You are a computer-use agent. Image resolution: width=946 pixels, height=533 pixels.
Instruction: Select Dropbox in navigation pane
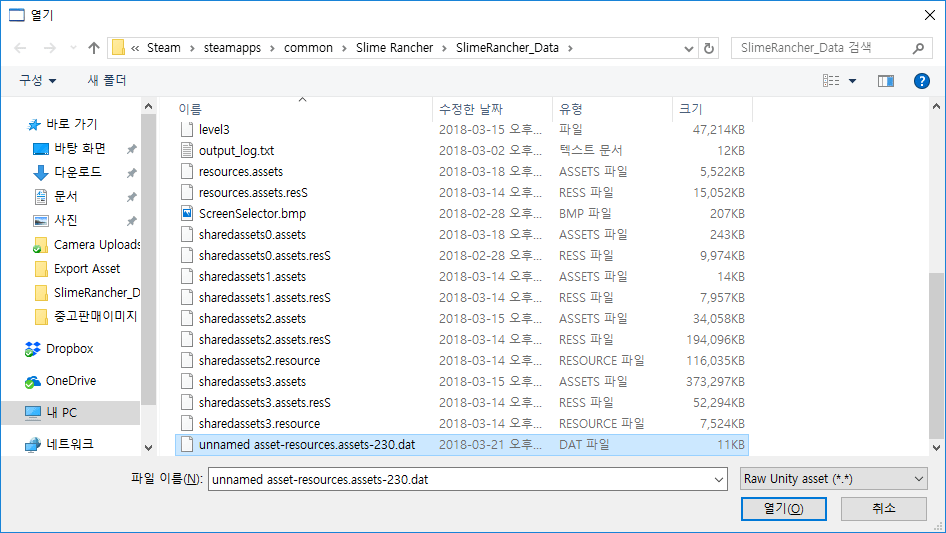pos(69,349)
